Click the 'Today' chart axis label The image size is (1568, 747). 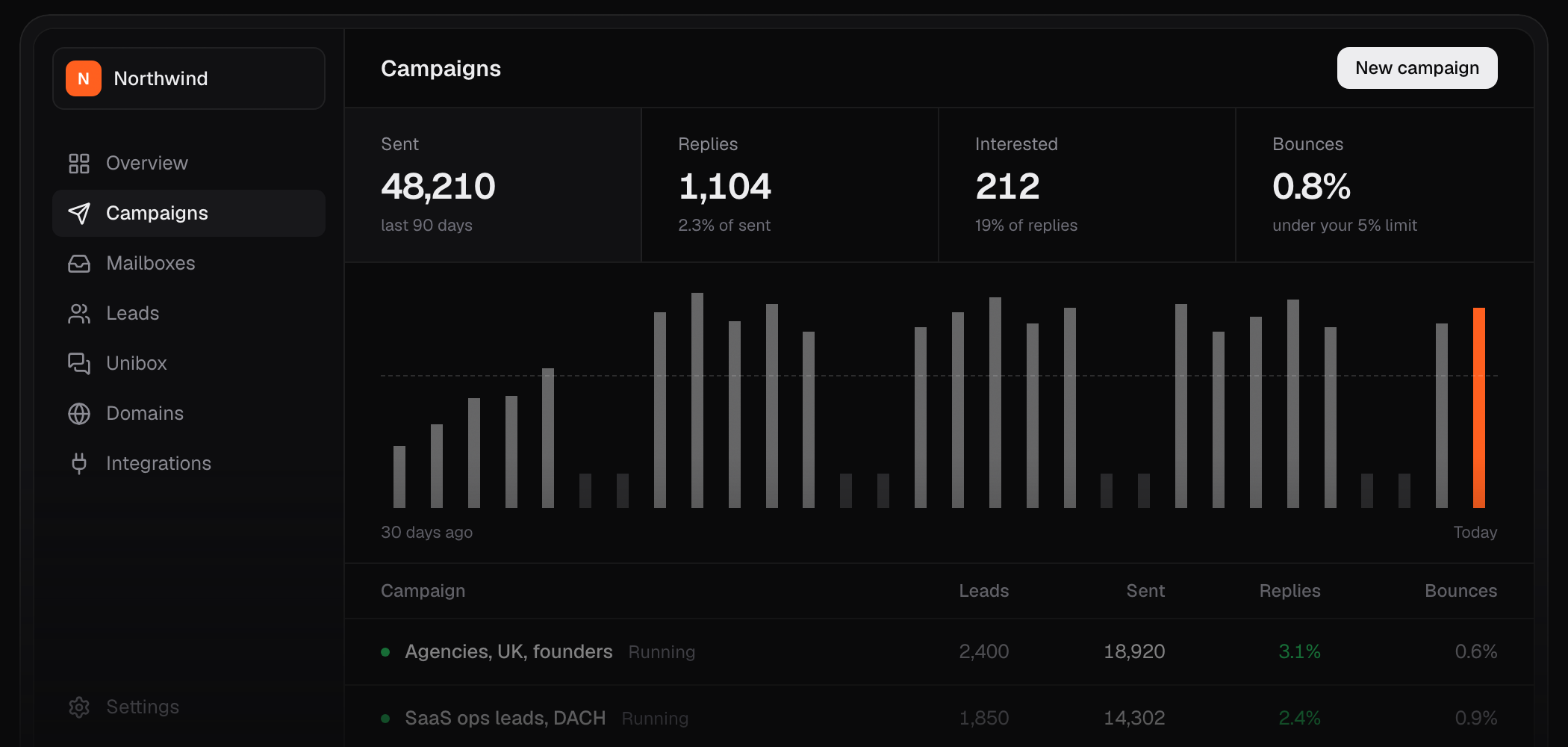[1475, 532]
